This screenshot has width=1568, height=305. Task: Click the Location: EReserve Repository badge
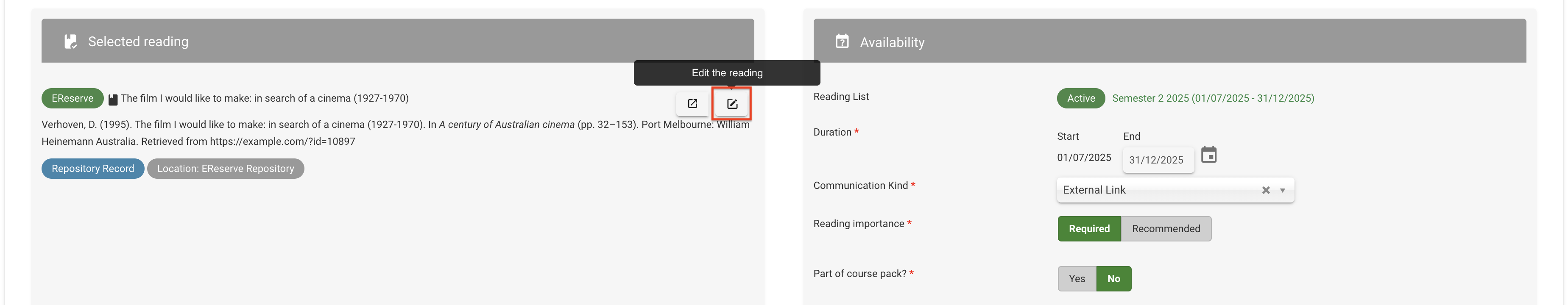(225, 168)
